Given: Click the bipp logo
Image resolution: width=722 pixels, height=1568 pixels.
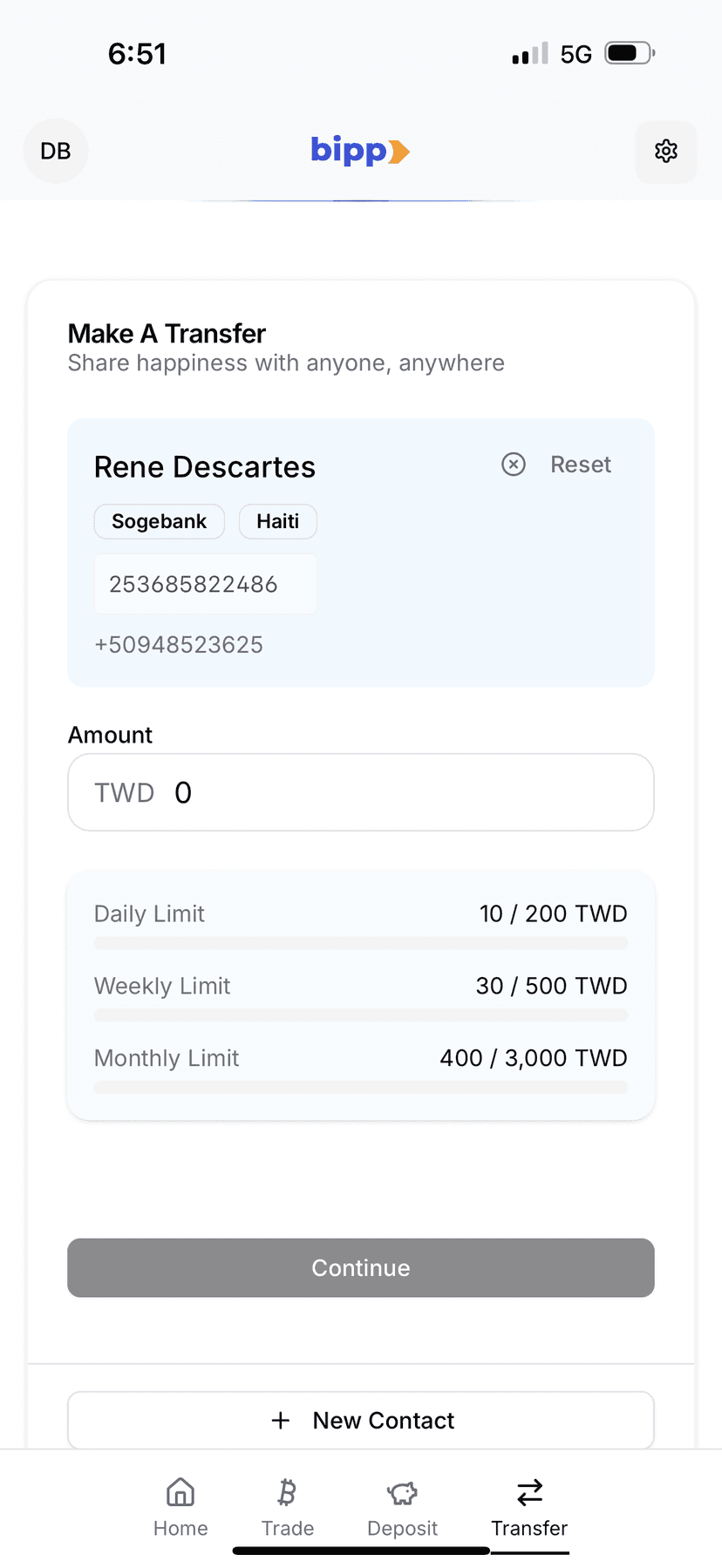Looking at the screenshot, I should pyautogui.click(x=360, y=151).
